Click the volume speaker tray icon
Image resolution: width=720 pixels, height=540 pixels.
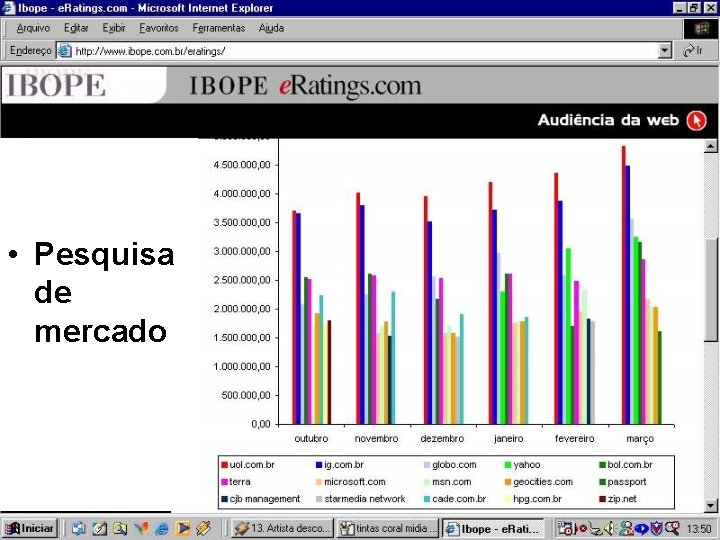click(x=609, y=529)
